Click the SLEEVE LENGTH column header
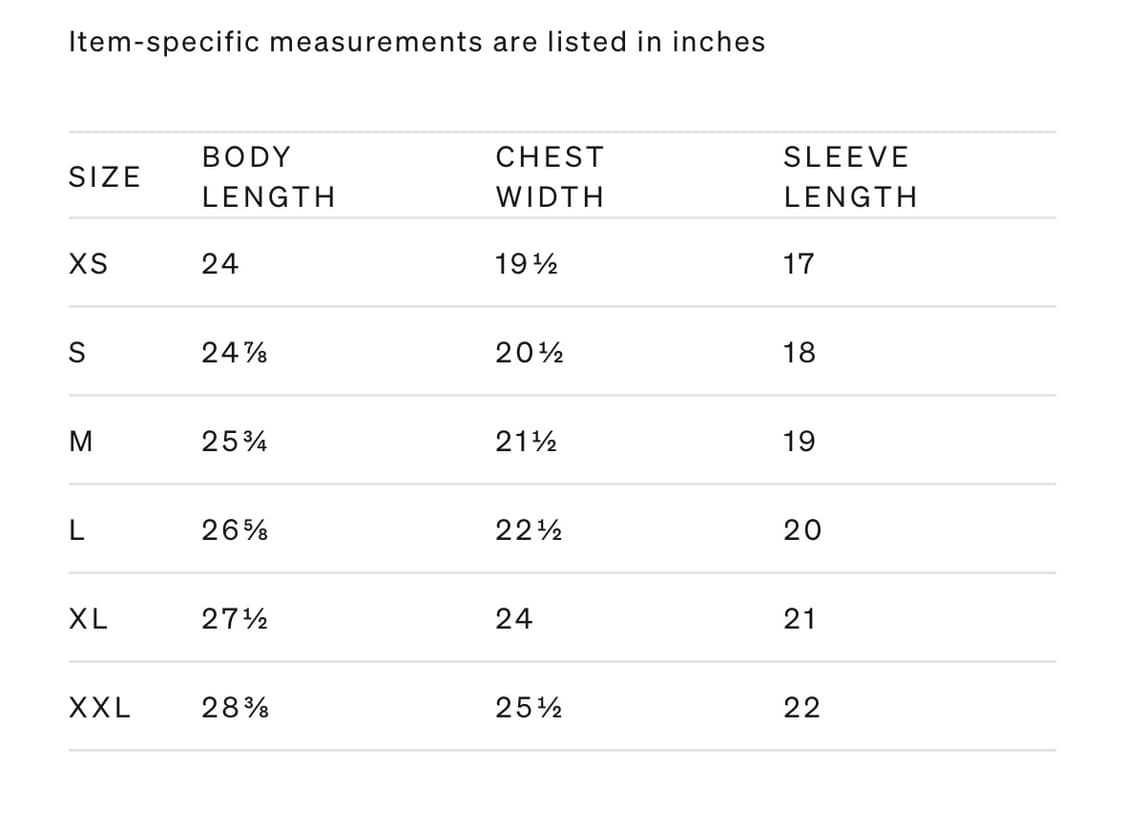Image resolution: width=1125 pixels, height=825 pixels. pos(850,177)
